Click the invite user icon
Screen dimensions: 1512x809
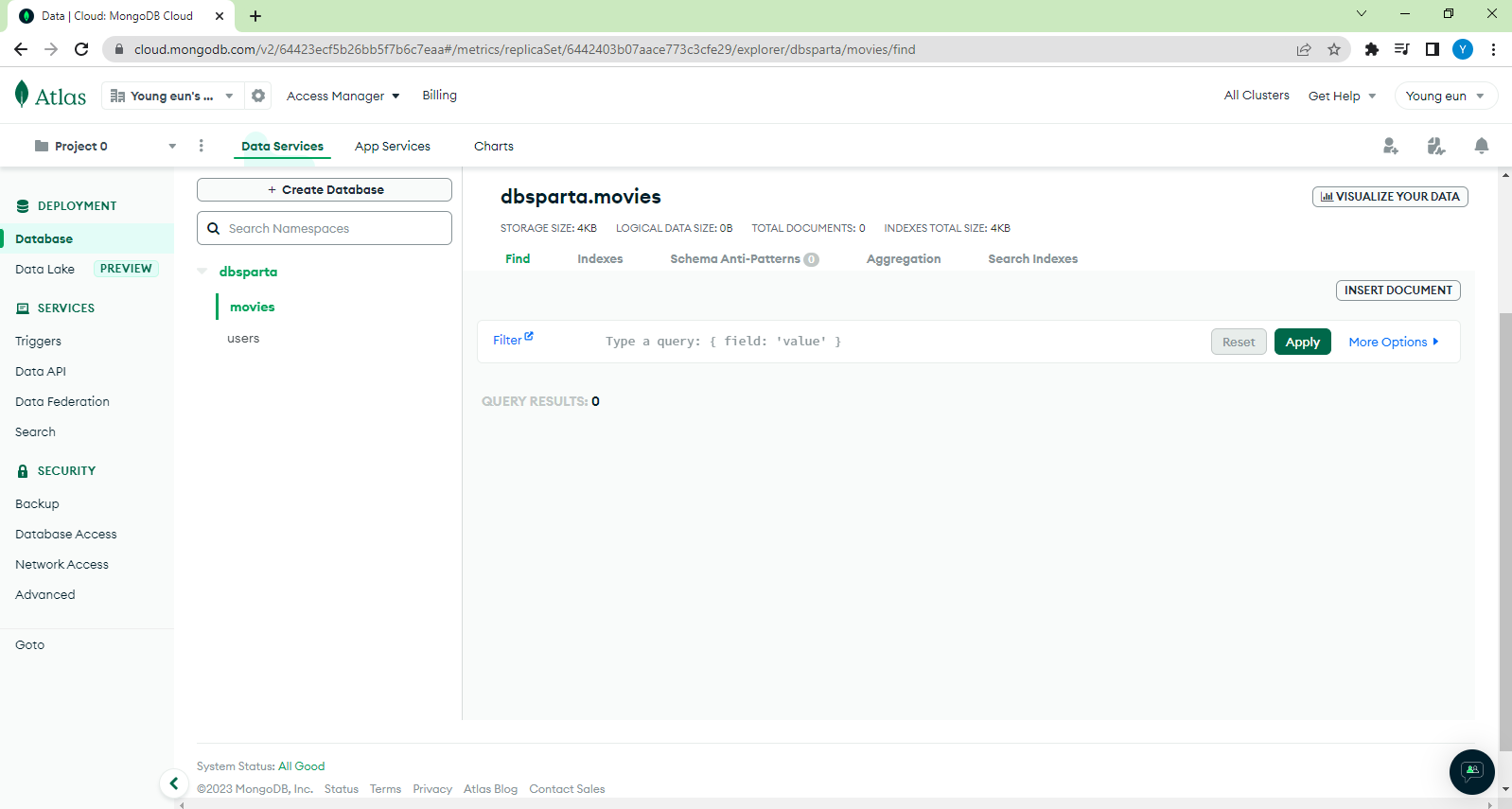coord(1390,146)
